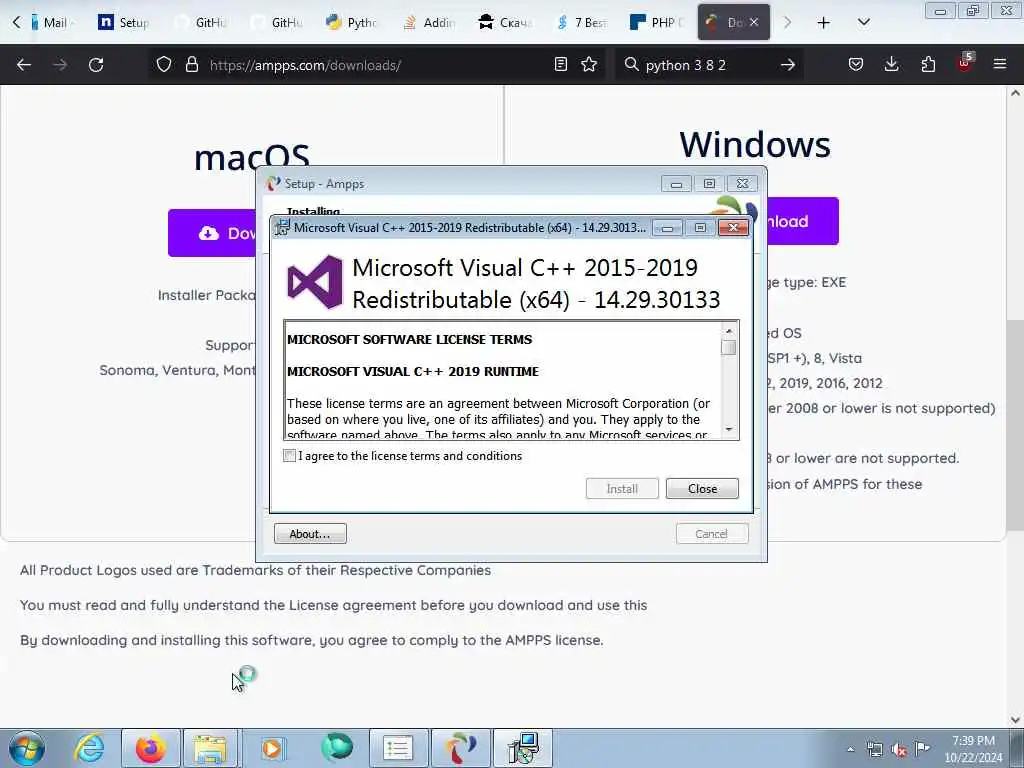Click the page scrollbar up arrow
The image size is (1024, 768).
[1016, 93]
